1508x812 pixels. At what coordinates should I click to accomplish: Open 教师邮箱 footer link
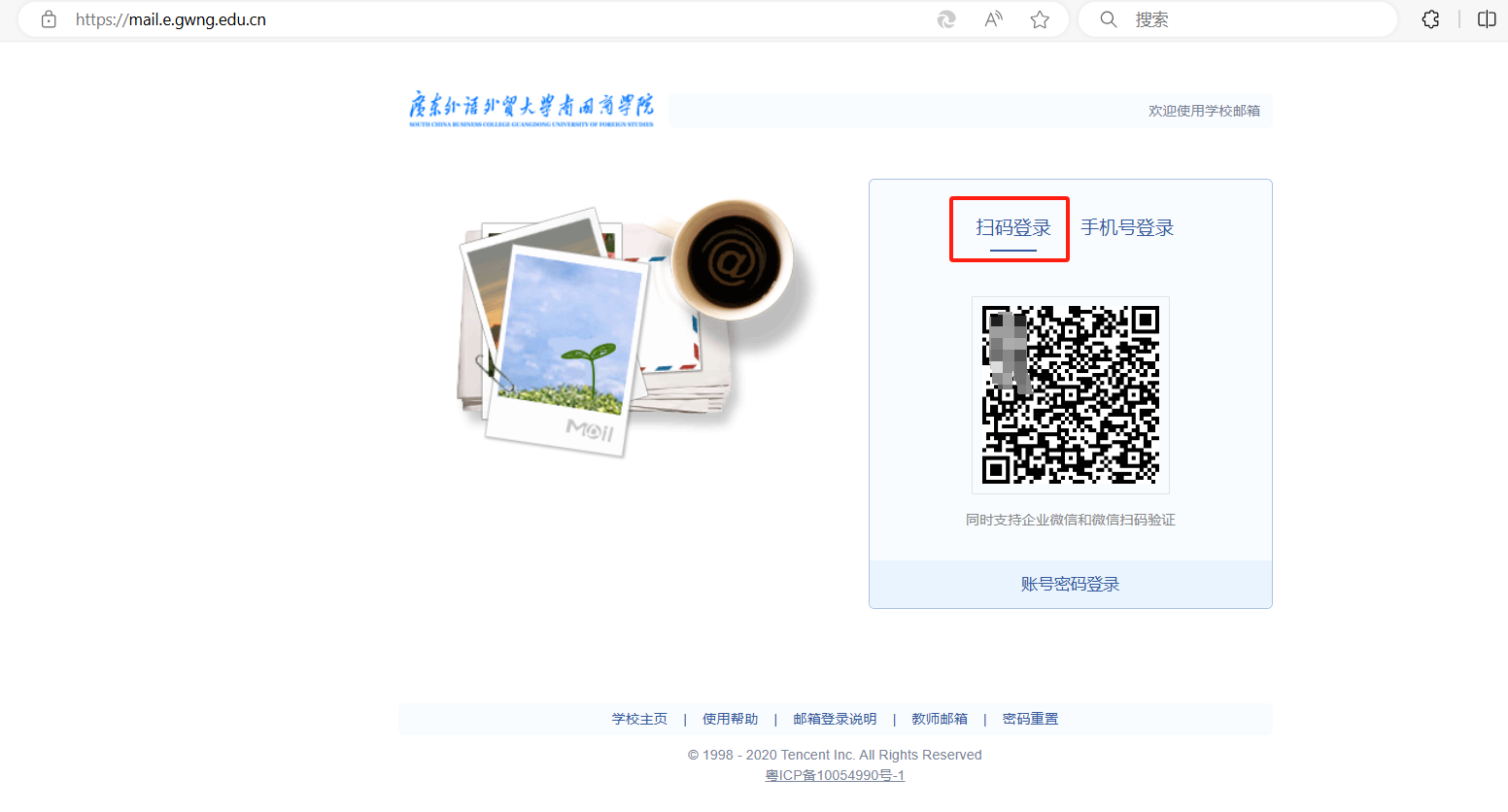coord(940,719)
